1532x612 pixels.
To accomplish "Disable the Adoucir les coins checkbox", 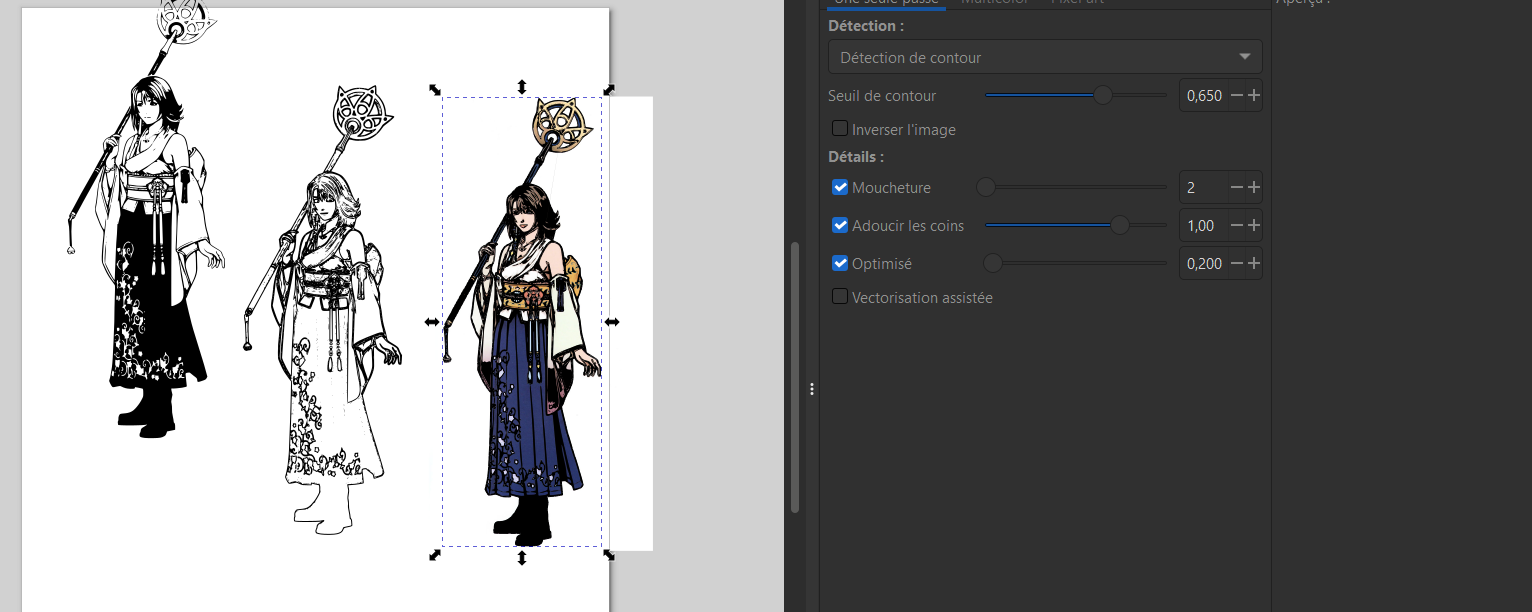I will pyautogui.click(x=840, y=226).
